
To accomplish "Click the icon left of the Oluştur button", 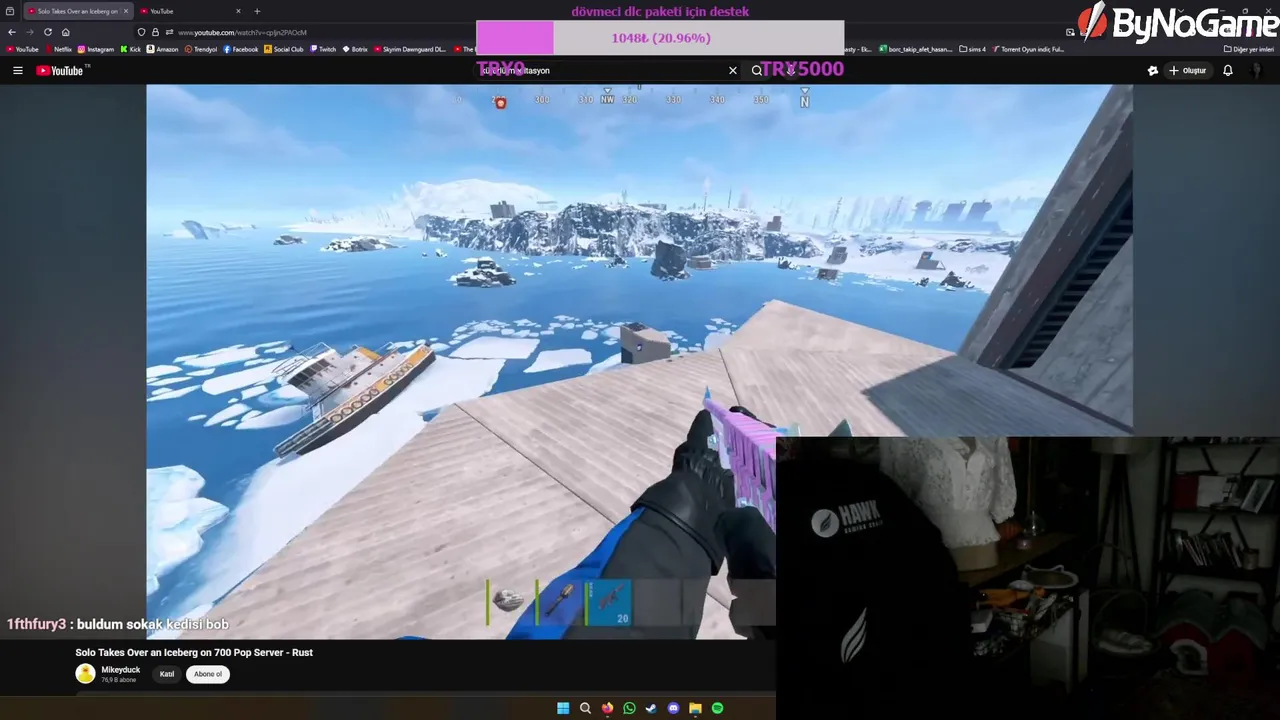I will 1153,70.
